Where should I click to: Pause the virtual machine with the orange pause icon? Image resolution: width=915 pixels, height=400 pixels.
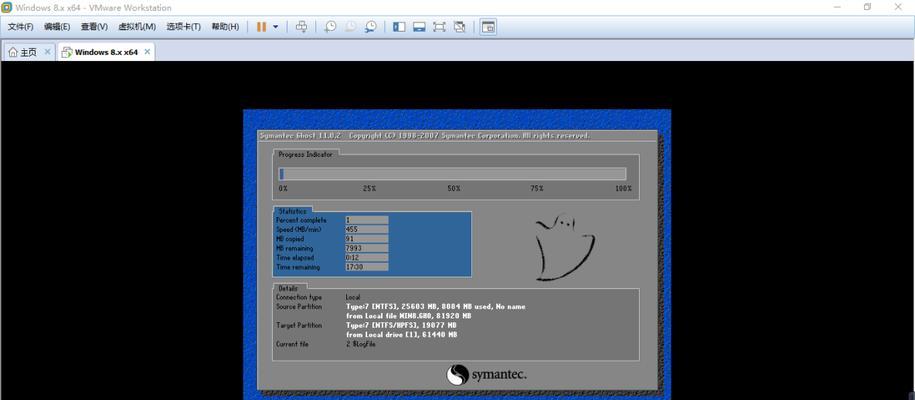coord(261,27)
